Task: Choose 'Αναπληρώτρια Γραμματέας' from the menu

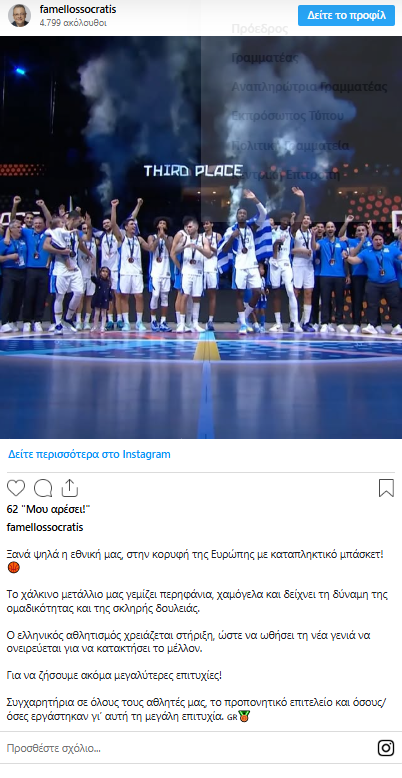Action: coord(309,87)
